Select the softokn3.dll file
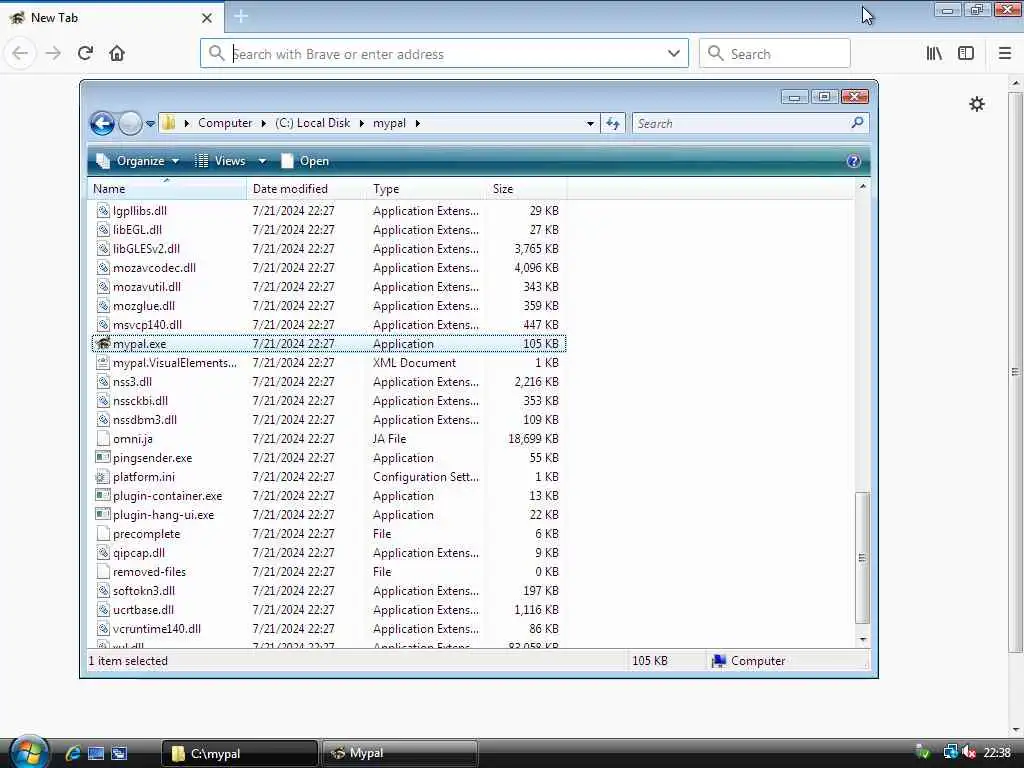Image resolution: width=1024 pixels, height=768 pixels. tap(144, 591)
